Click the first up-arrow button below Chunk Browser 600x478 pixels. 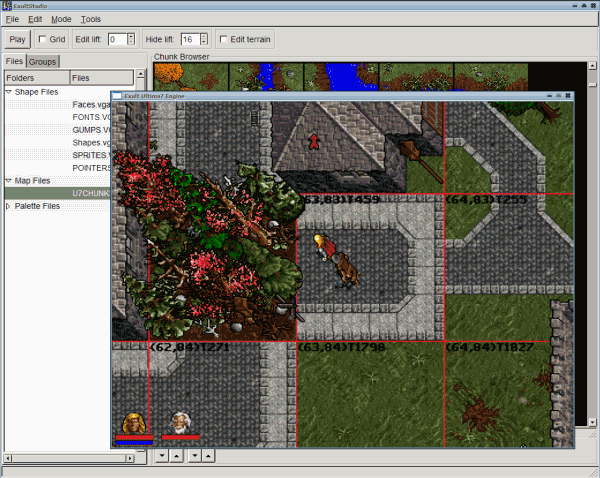click(176, 455)
